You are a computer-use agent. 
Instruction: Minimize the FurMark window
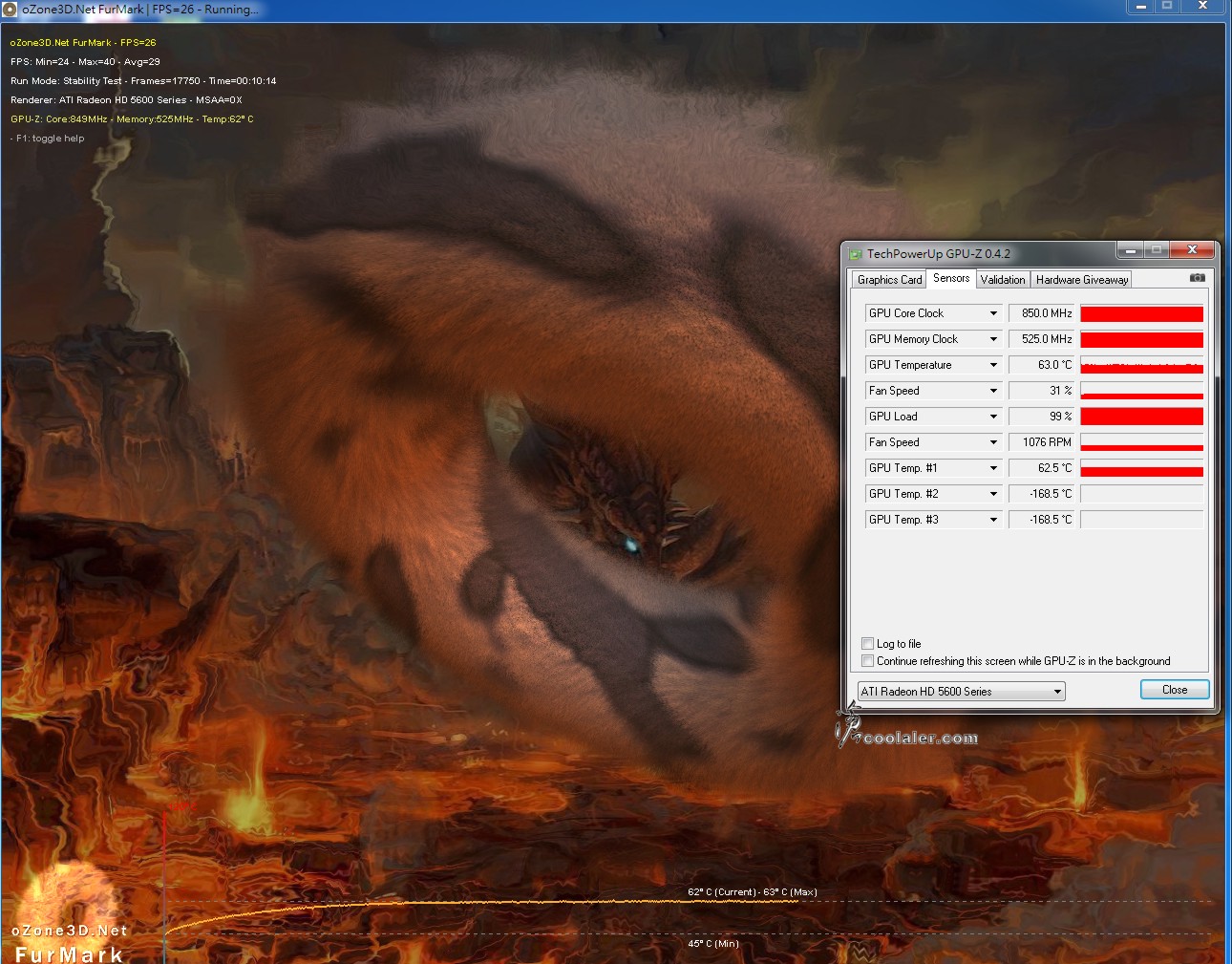click(1140, 6)
